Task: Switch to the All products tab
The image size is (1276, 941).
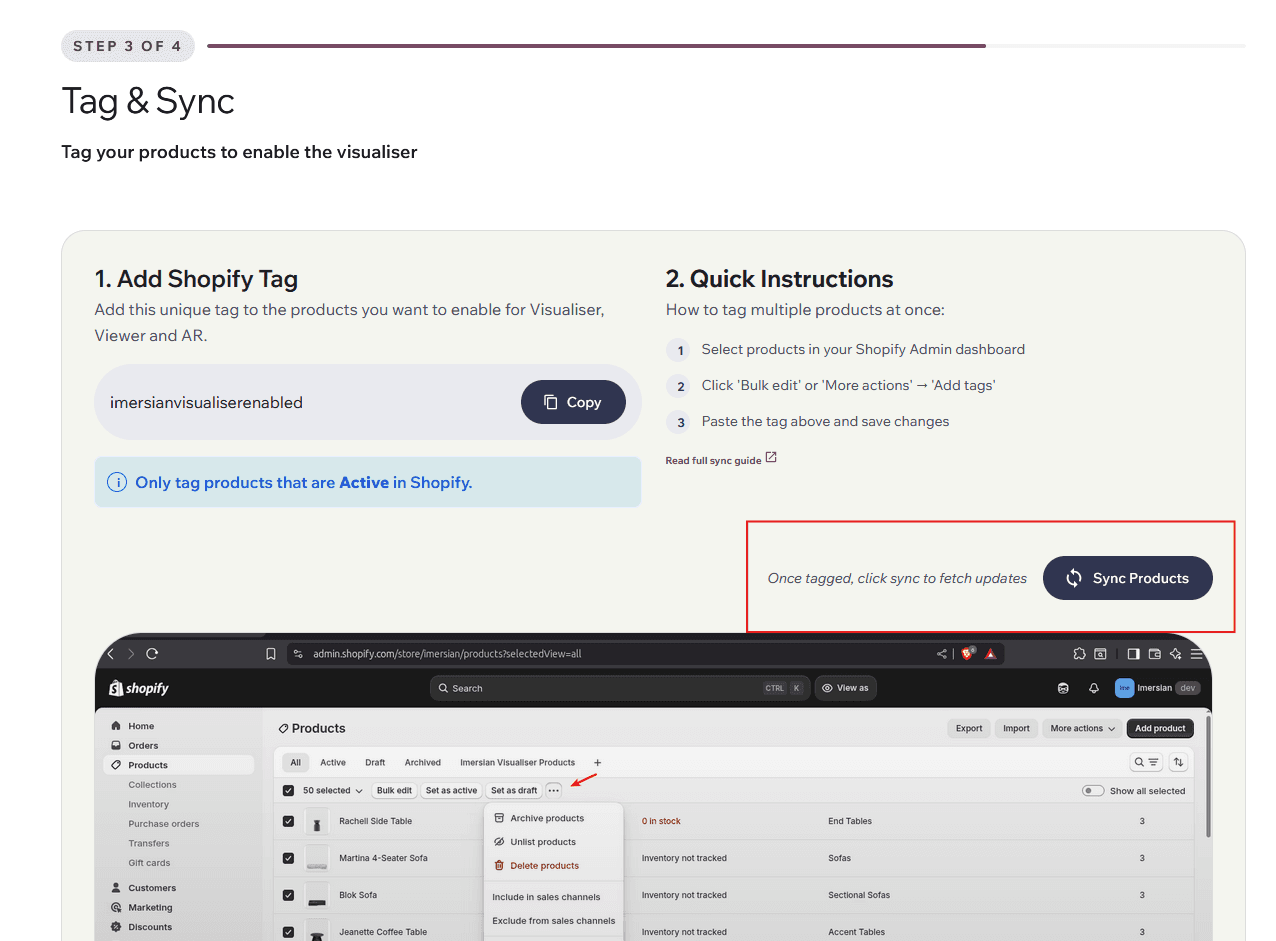Action: [x=295, y=762]
